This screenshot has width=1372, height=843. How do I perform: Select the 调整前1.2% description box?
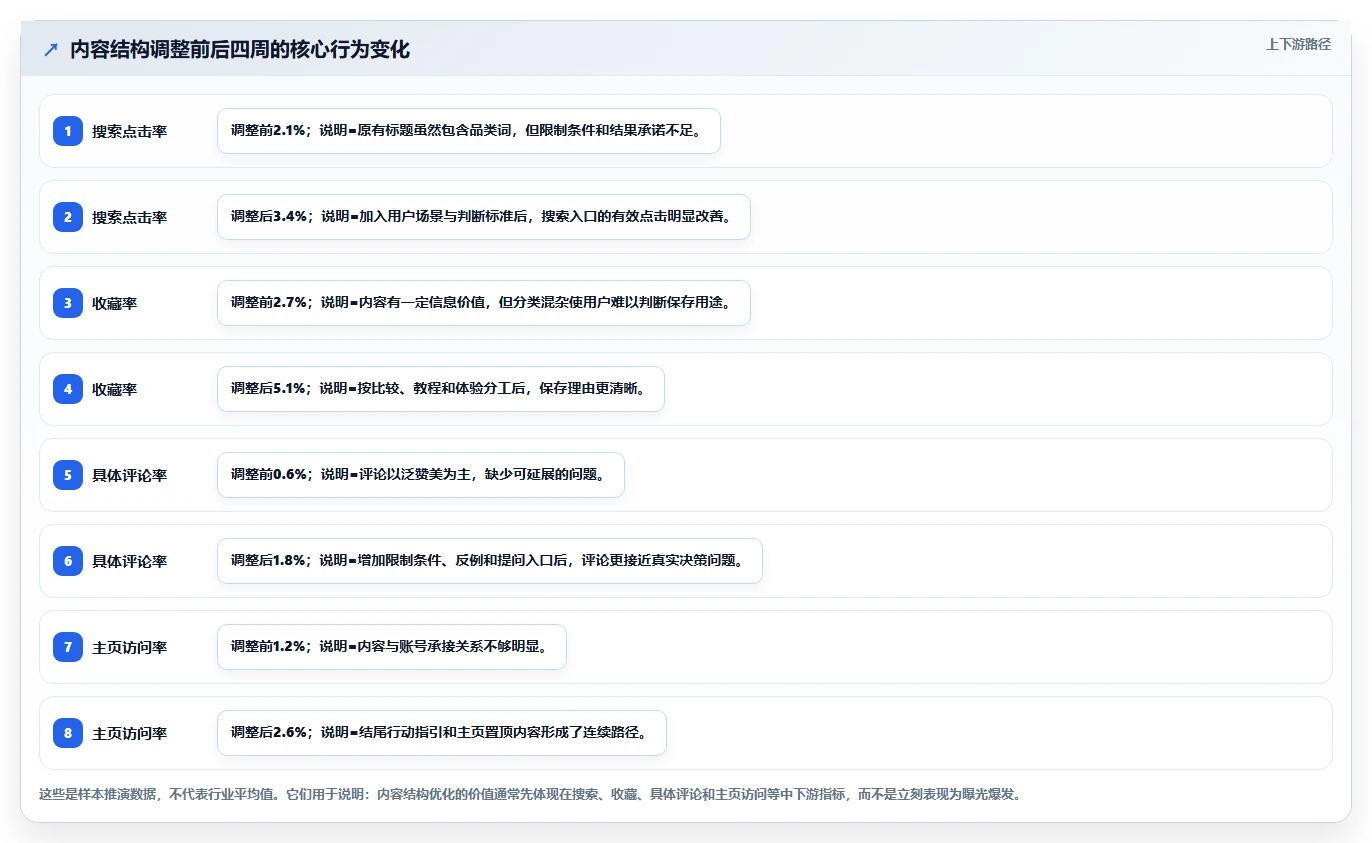392,647
